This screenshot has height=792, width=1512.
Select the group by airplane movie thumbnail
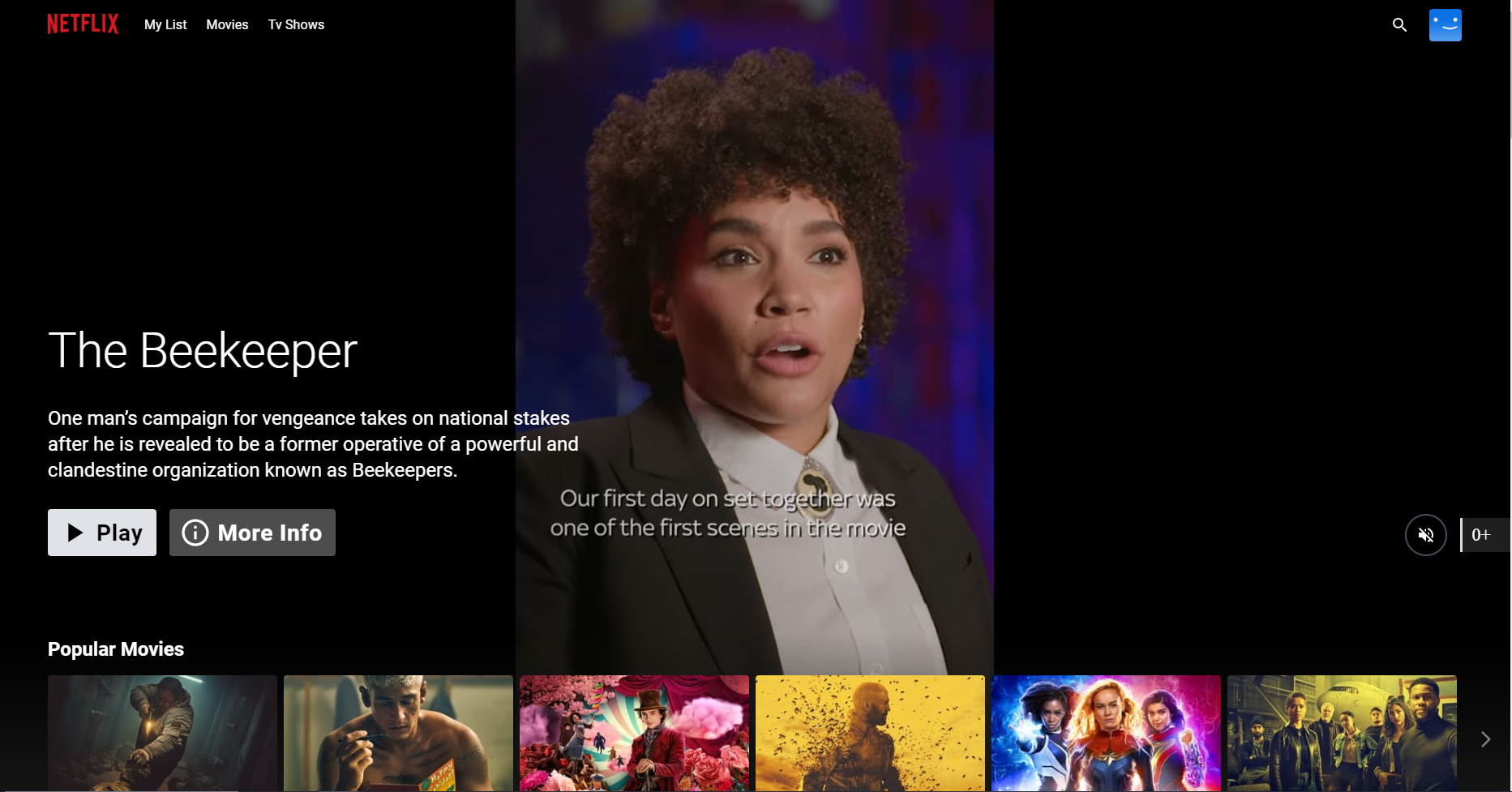pos(1342,733)
